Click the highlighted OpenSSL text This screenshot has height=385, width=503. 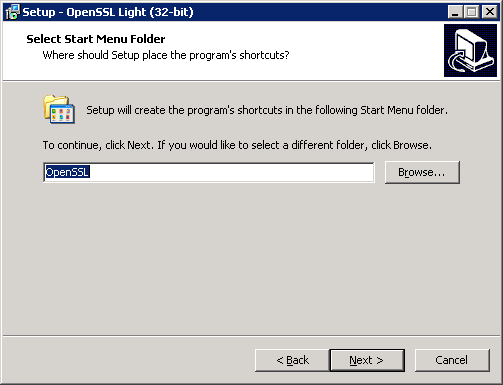(x=67, y=172)
